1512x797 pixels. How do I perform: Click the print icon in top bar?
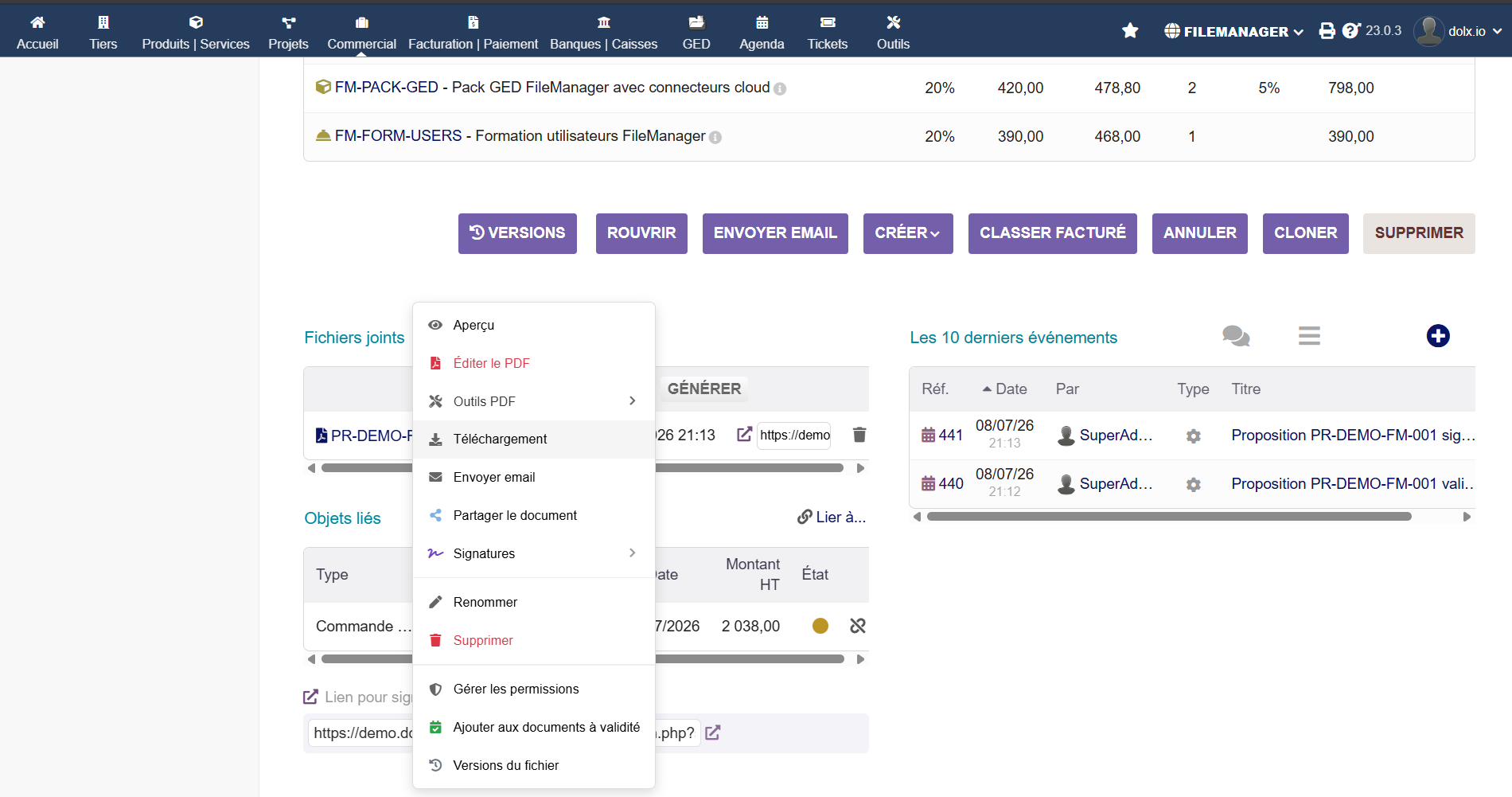(x=1327, y=31)
